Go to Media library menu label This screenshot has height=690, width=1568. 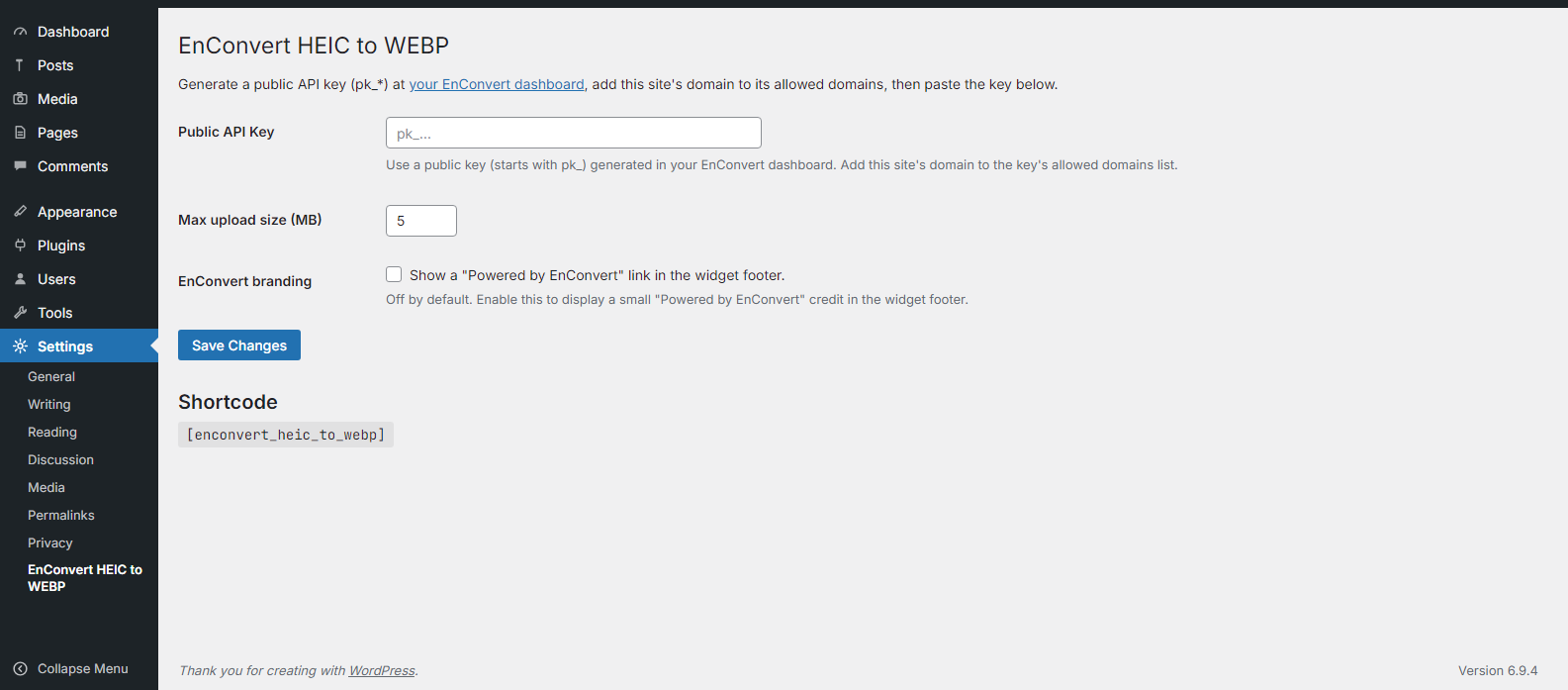(57, 99)
